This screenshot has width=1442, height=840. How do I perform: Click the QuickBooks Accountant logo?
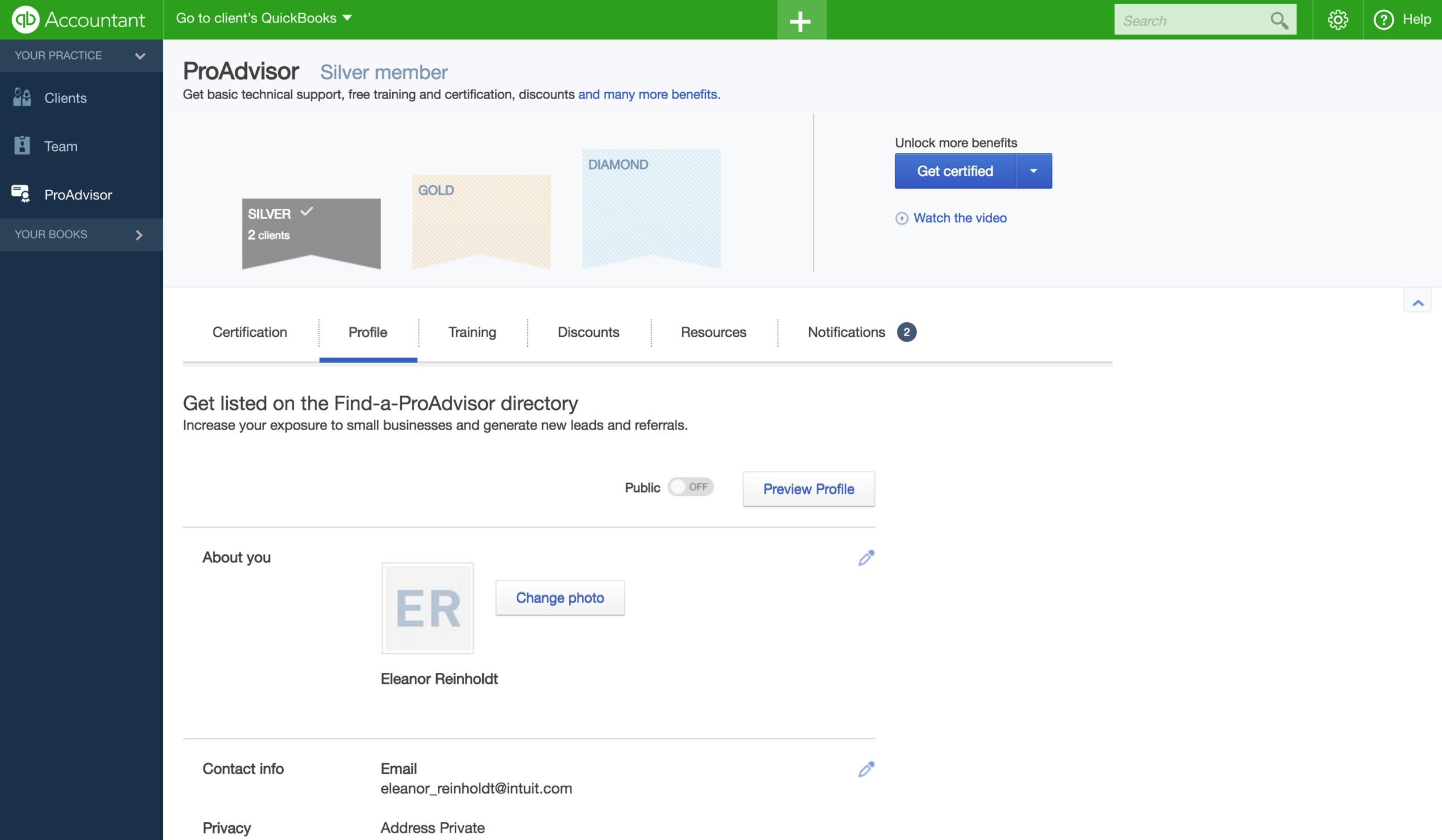tap(78, 20)
